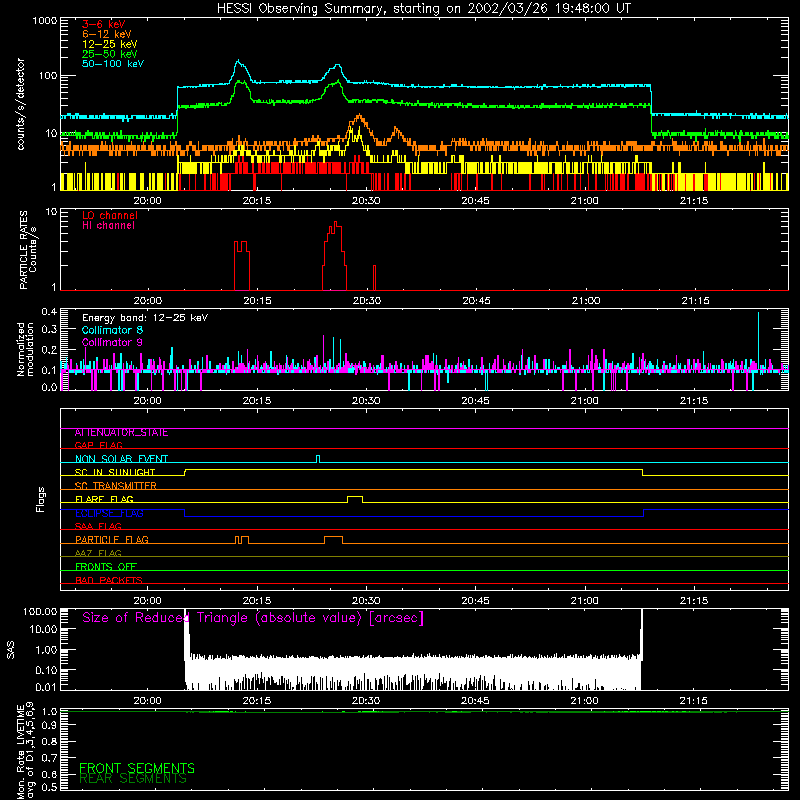This screenshot has width=800, height=800.
Task: Click the Size of Reduced Triangle caption
Action: (253, 618)
